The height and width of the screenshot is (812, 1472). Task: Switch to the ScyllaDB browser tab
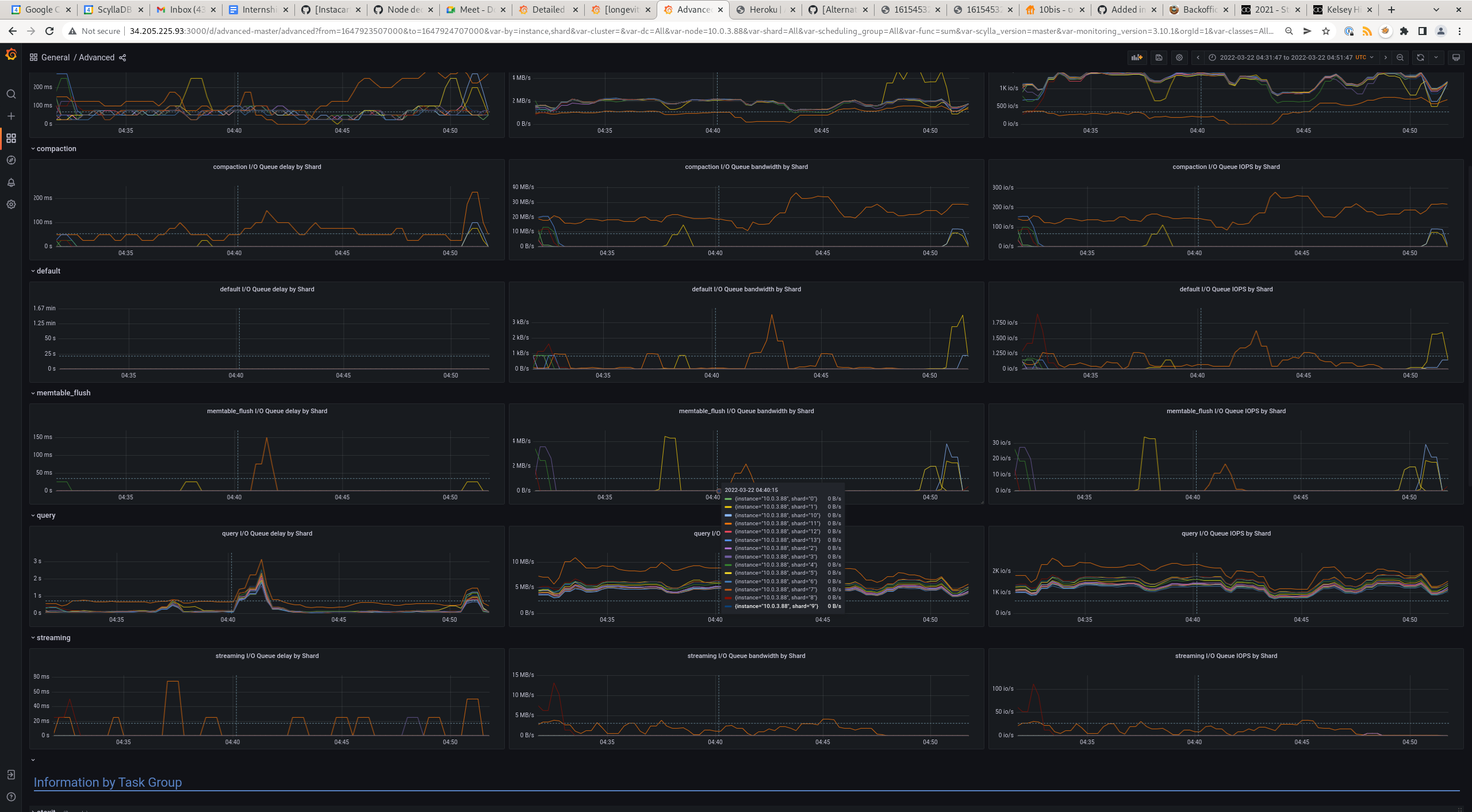click(x=111, y=9)
